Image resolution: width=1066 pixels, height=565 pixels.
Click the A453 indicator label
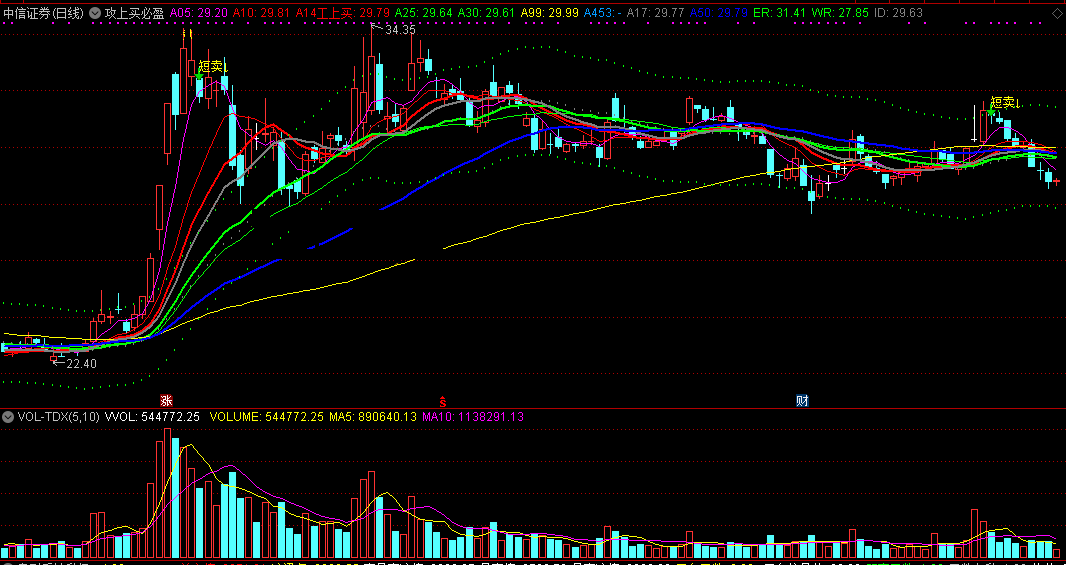602,12
